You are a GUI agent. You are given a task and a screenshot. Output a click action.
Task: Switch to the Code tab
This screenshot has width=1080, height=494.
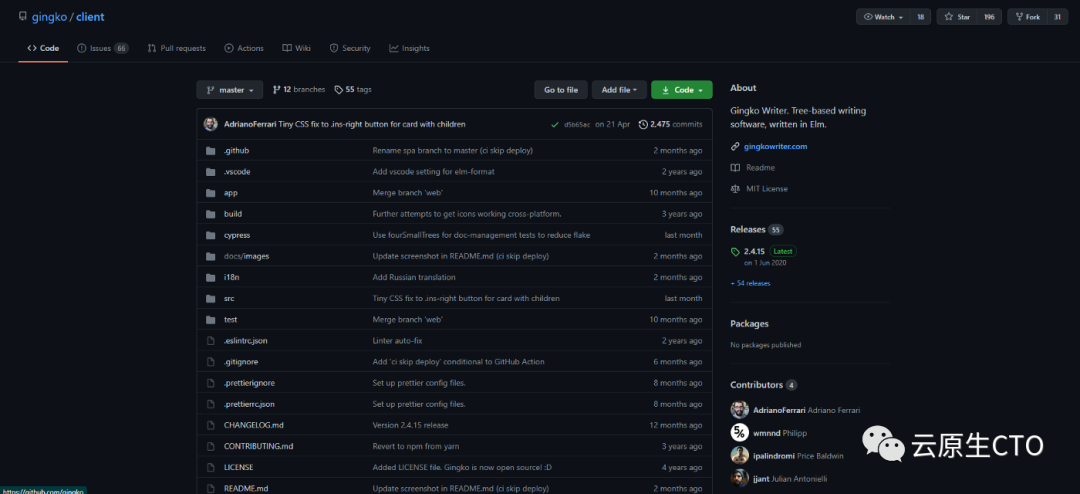click(43, 48)
